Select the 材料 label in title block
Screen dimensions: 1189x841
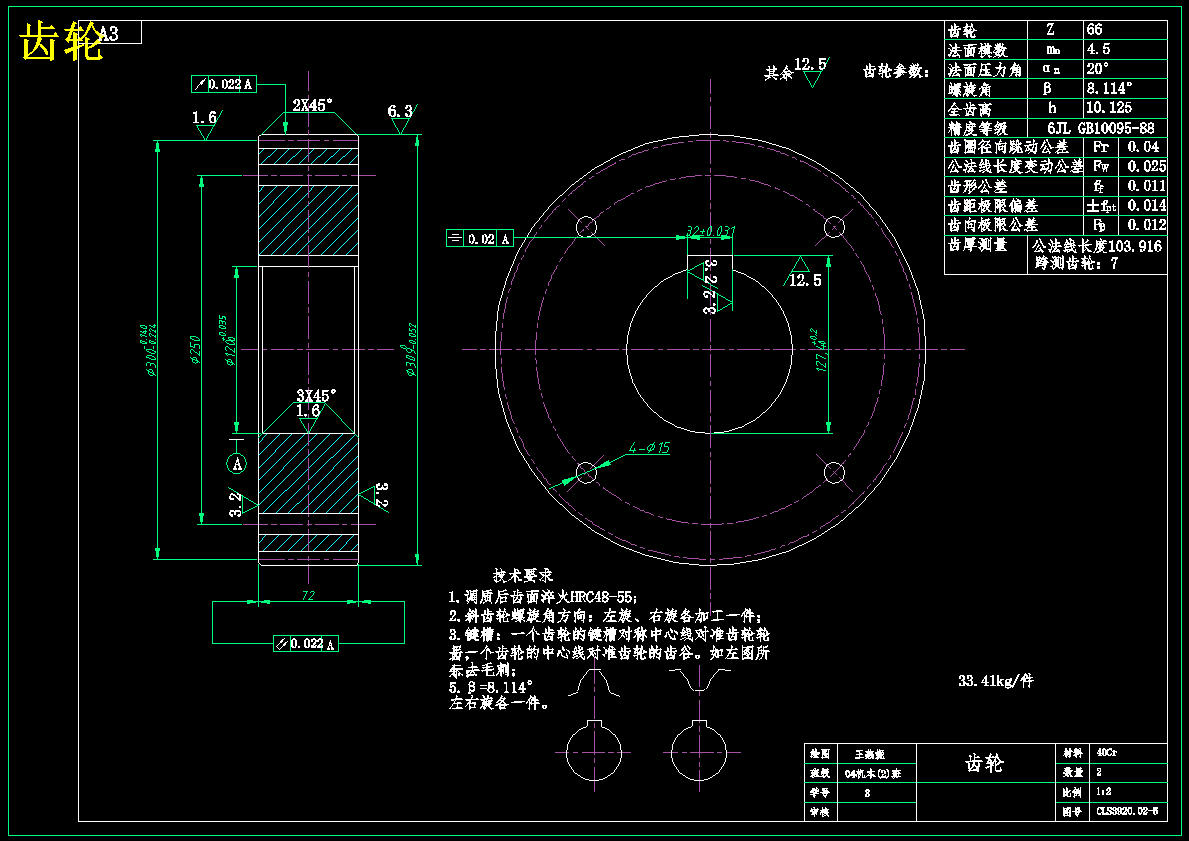tap(1072, 753)
